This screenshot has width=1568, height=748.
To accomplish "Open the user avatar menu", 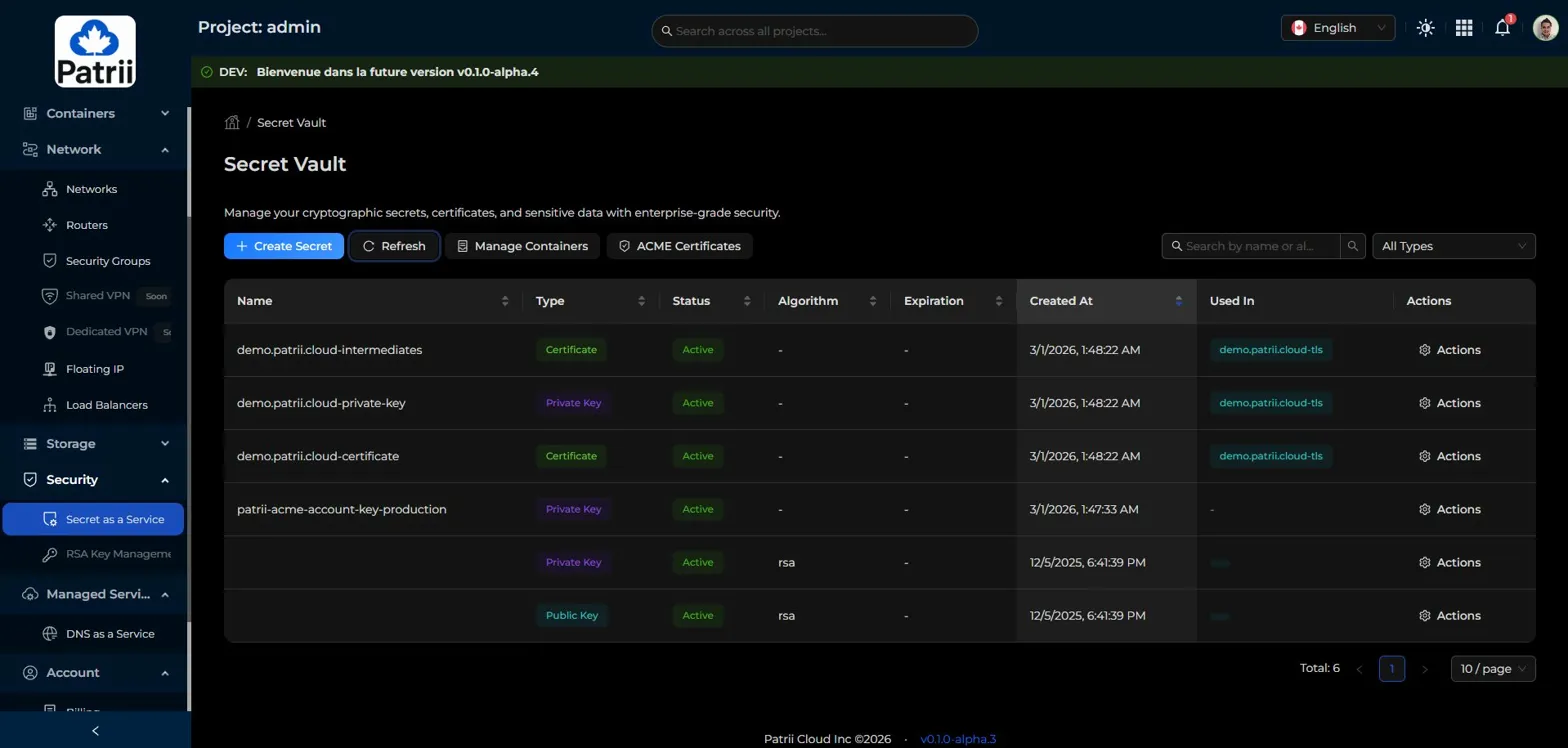I will click(x=1545, y=28).
